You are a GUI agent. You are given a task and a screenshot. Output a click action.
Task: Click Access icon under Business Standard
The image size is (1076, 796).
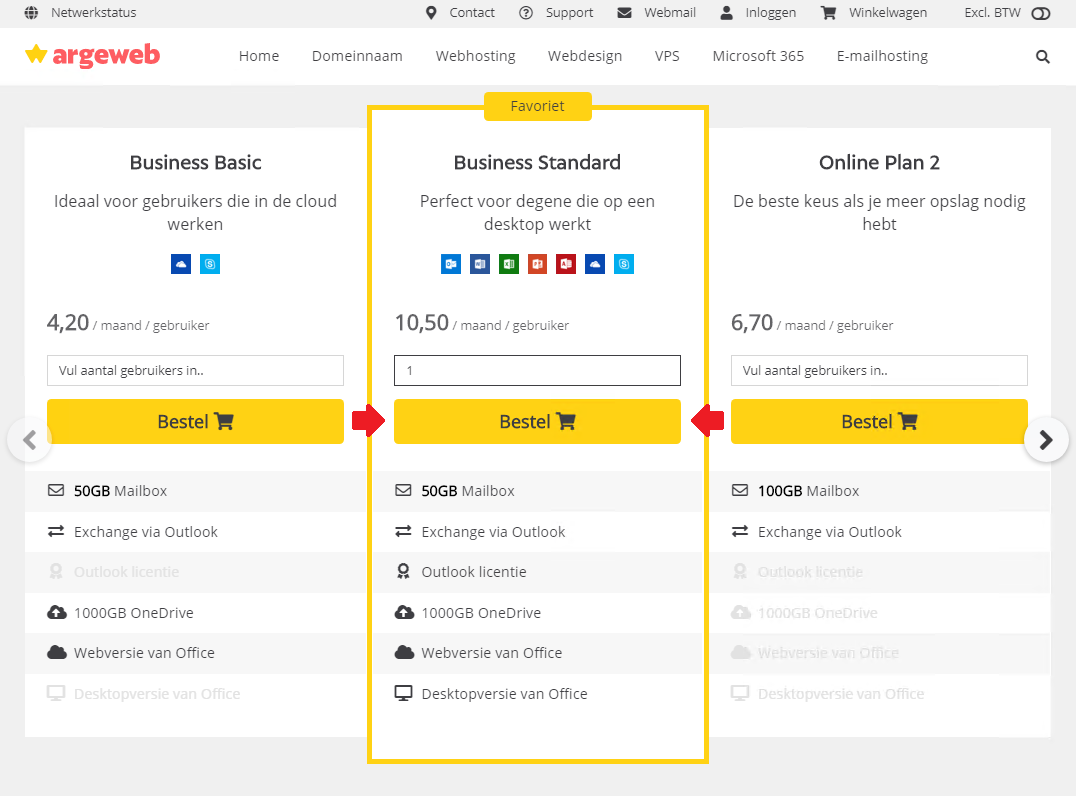(566, 264)
